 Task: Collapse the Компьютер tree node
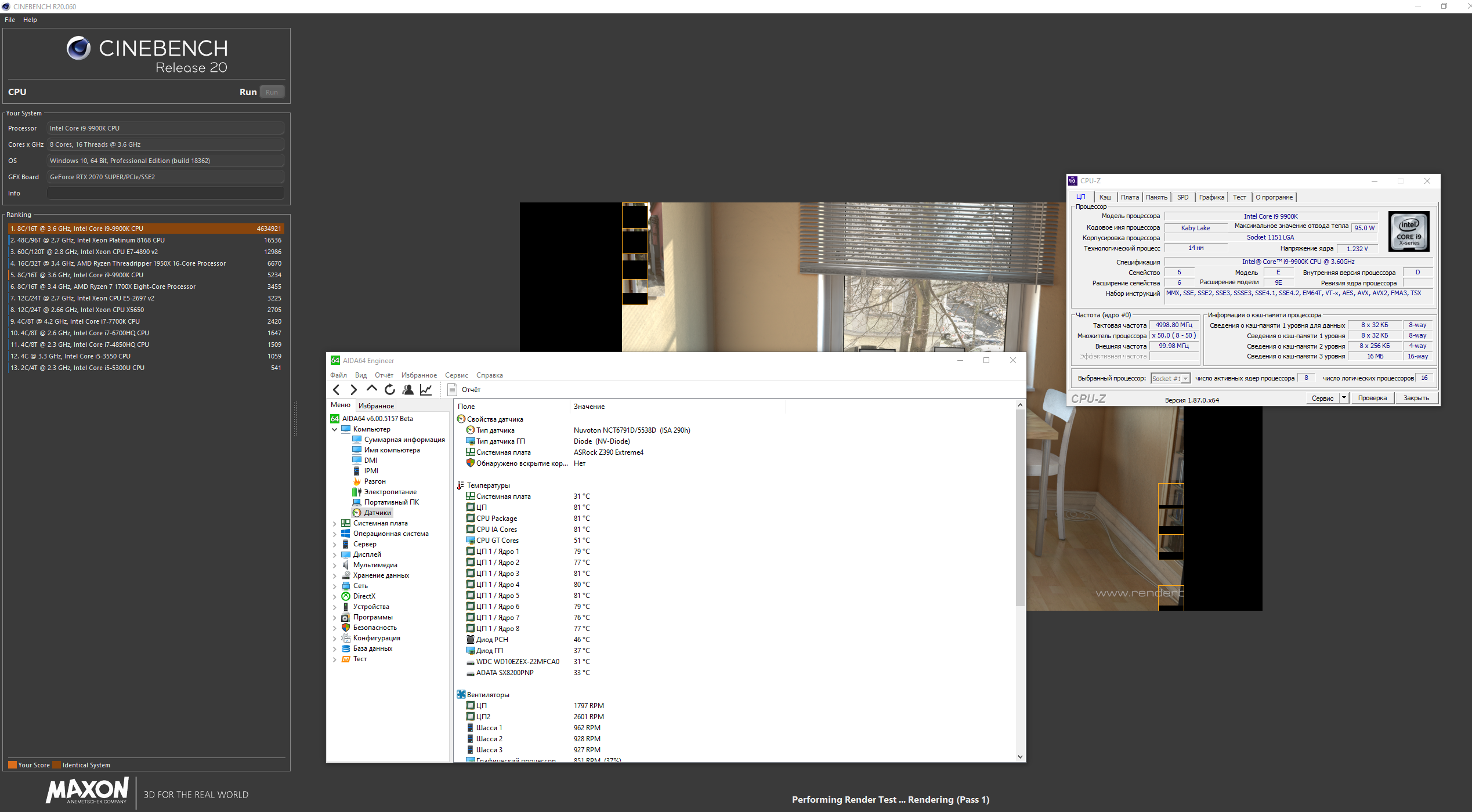coord(335,430)
